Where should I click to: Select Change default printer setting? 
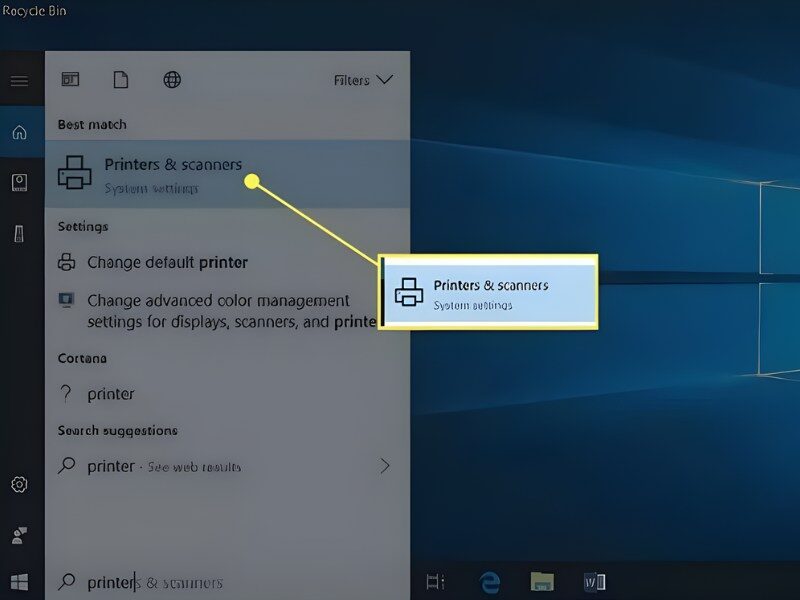(x=167, y=263)
